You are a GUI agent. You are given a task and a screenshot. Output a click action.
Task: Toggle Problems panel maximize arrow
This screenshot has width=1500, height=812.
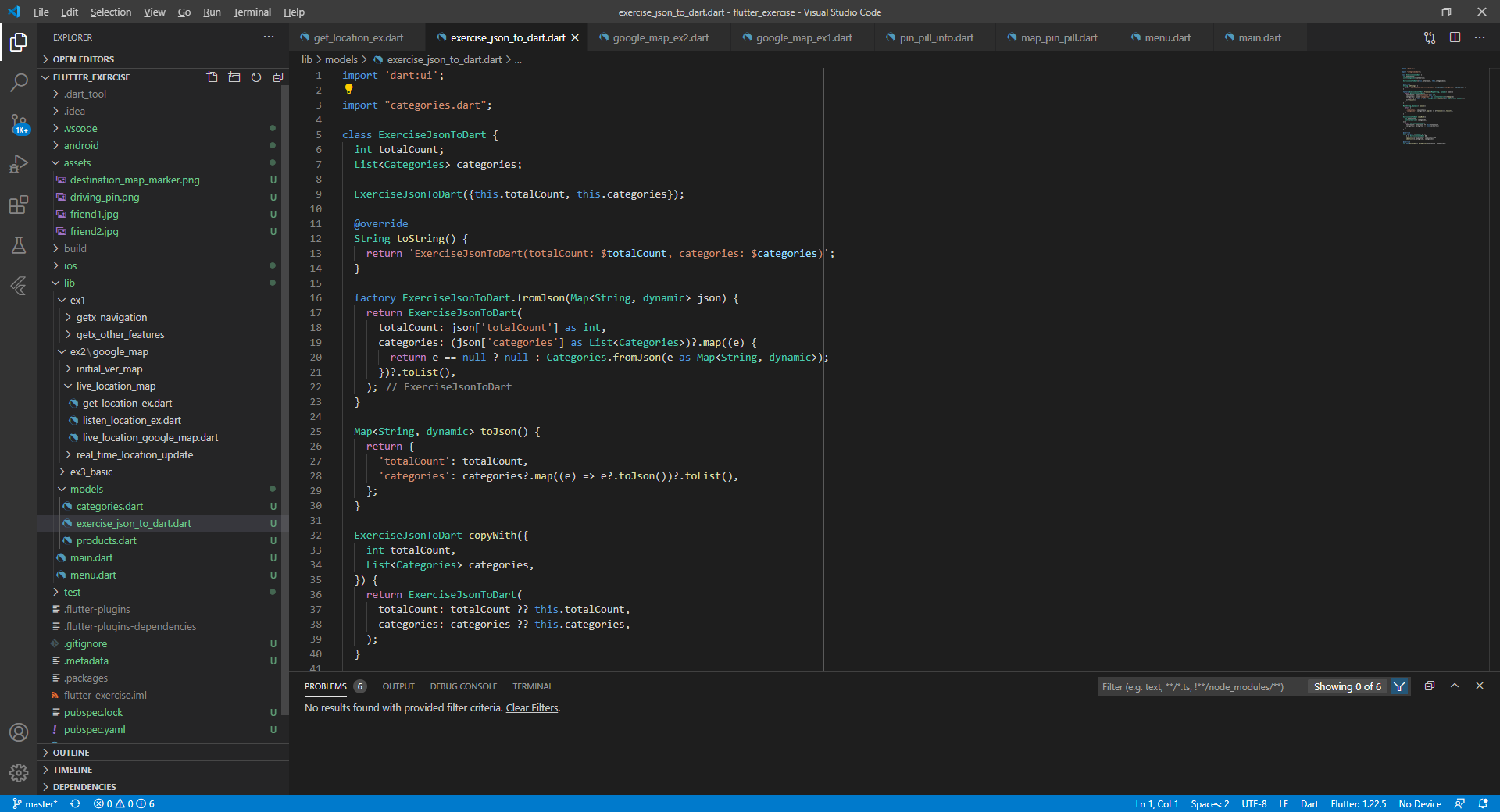point(1455,686)
